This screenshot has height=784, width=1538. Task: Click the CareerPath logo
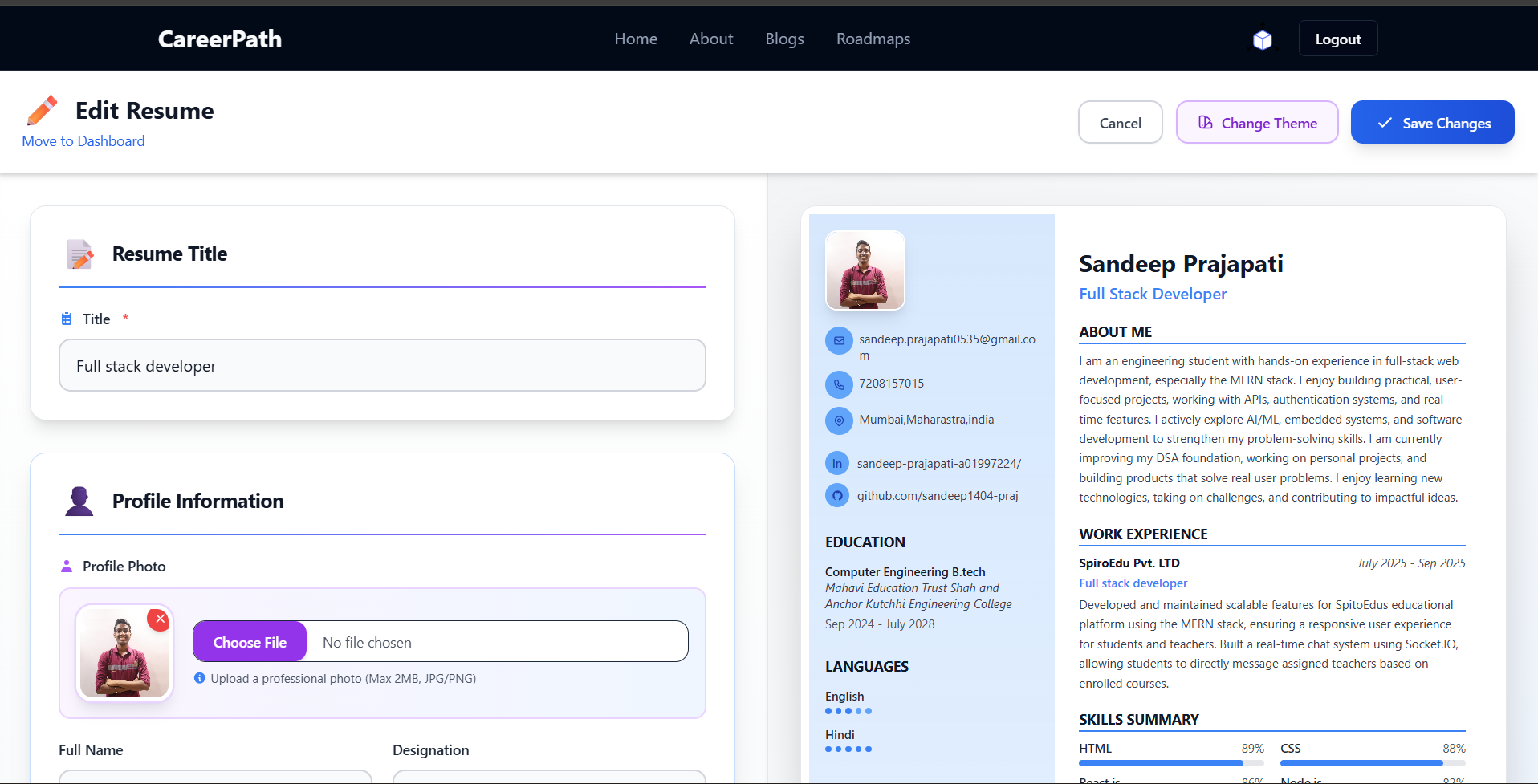pyautogui.click(x=220, y=39)
